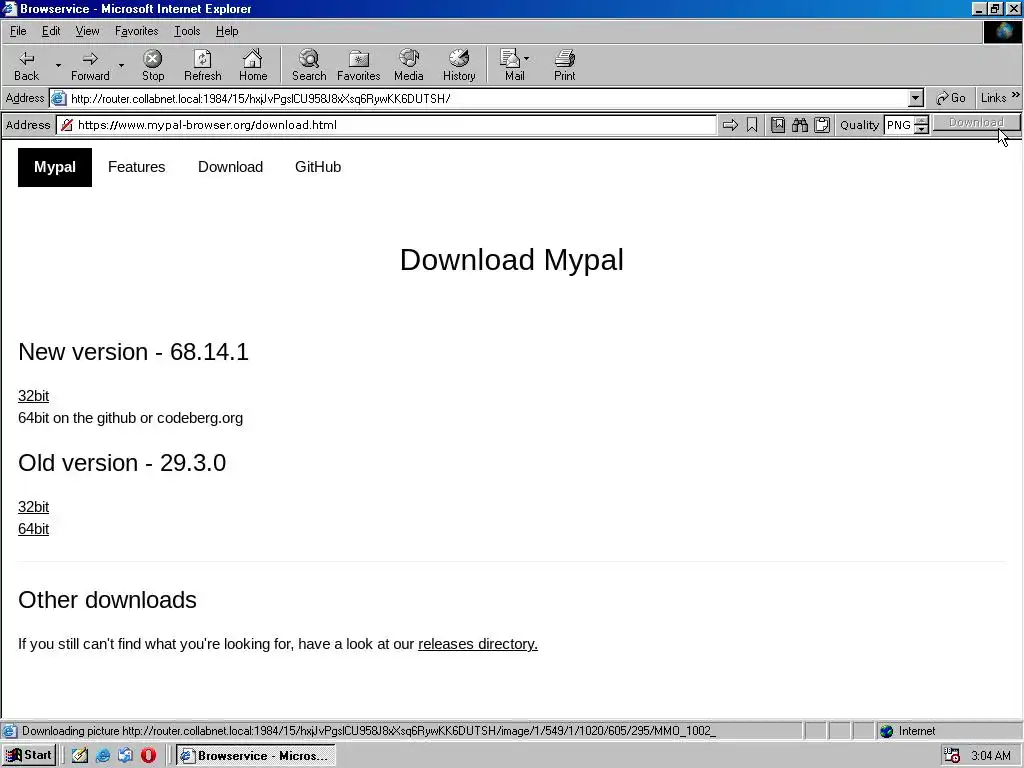Open the releases directory link

tap(477, 644)
